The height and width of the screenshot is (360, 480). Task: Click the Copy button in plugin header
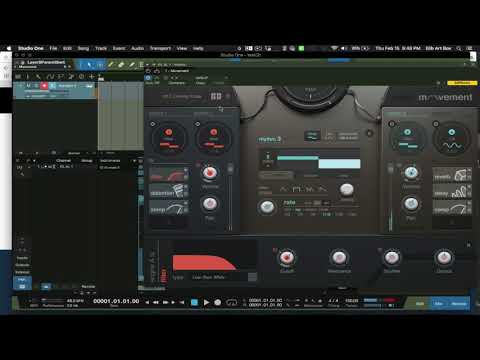click(201, 83)
